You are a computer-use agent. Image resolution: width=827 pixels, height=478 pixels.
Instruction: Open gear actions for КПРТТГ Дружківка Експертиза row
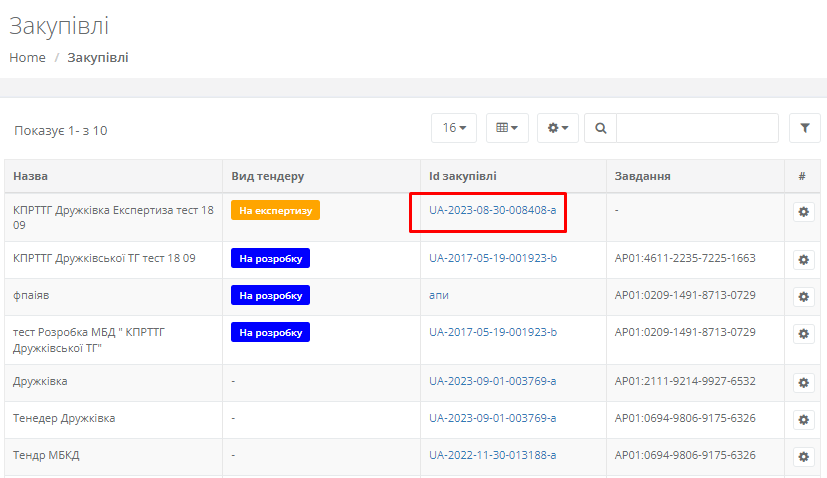[x=803, y=212]
